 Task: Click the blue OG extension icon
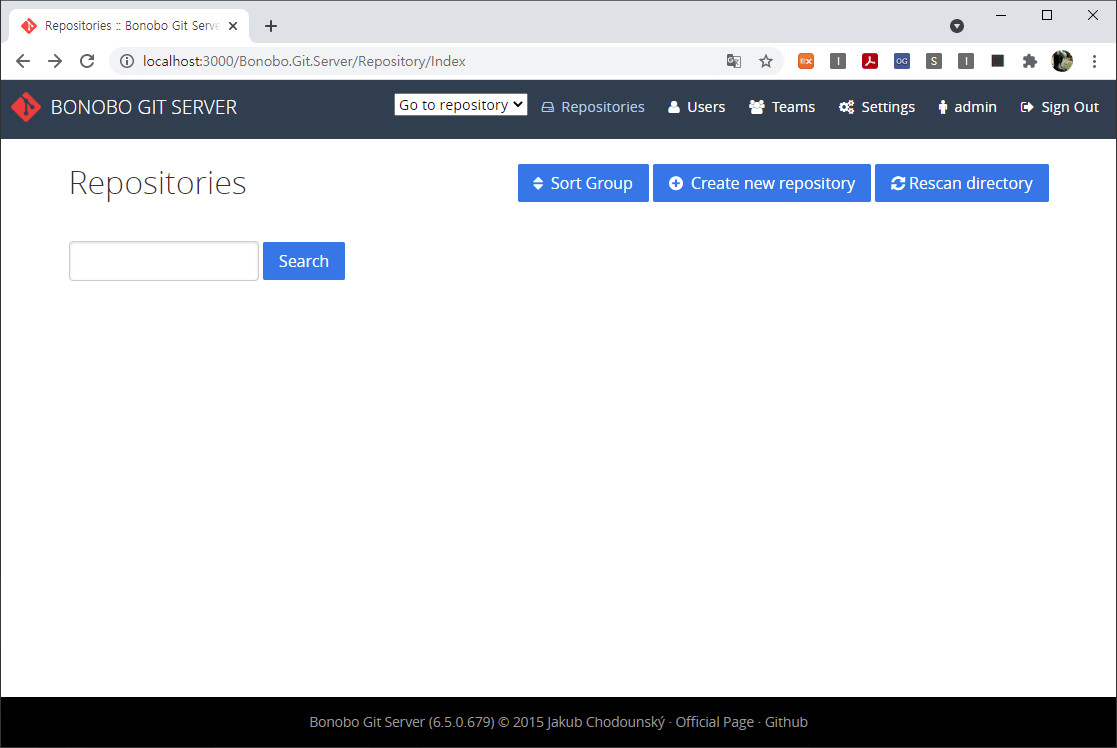pyautogui.click(x=902, y=61)
